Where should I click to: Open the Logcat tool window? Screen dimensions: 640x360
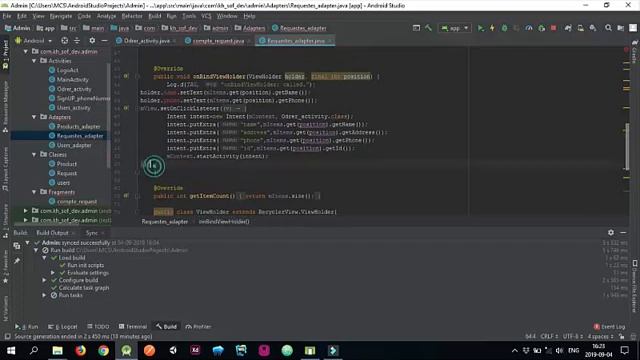(62, 327)
